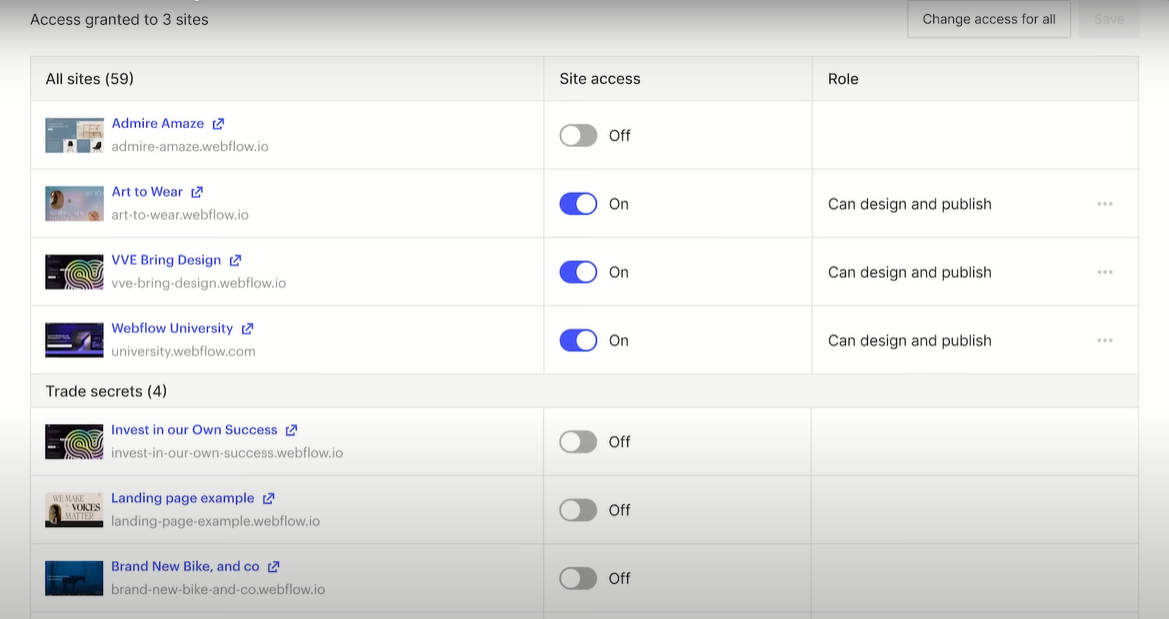Open Admire Amaze external link icon
Screen dimensions: 1169x619
pyautogui.click(x=218, y=124)
